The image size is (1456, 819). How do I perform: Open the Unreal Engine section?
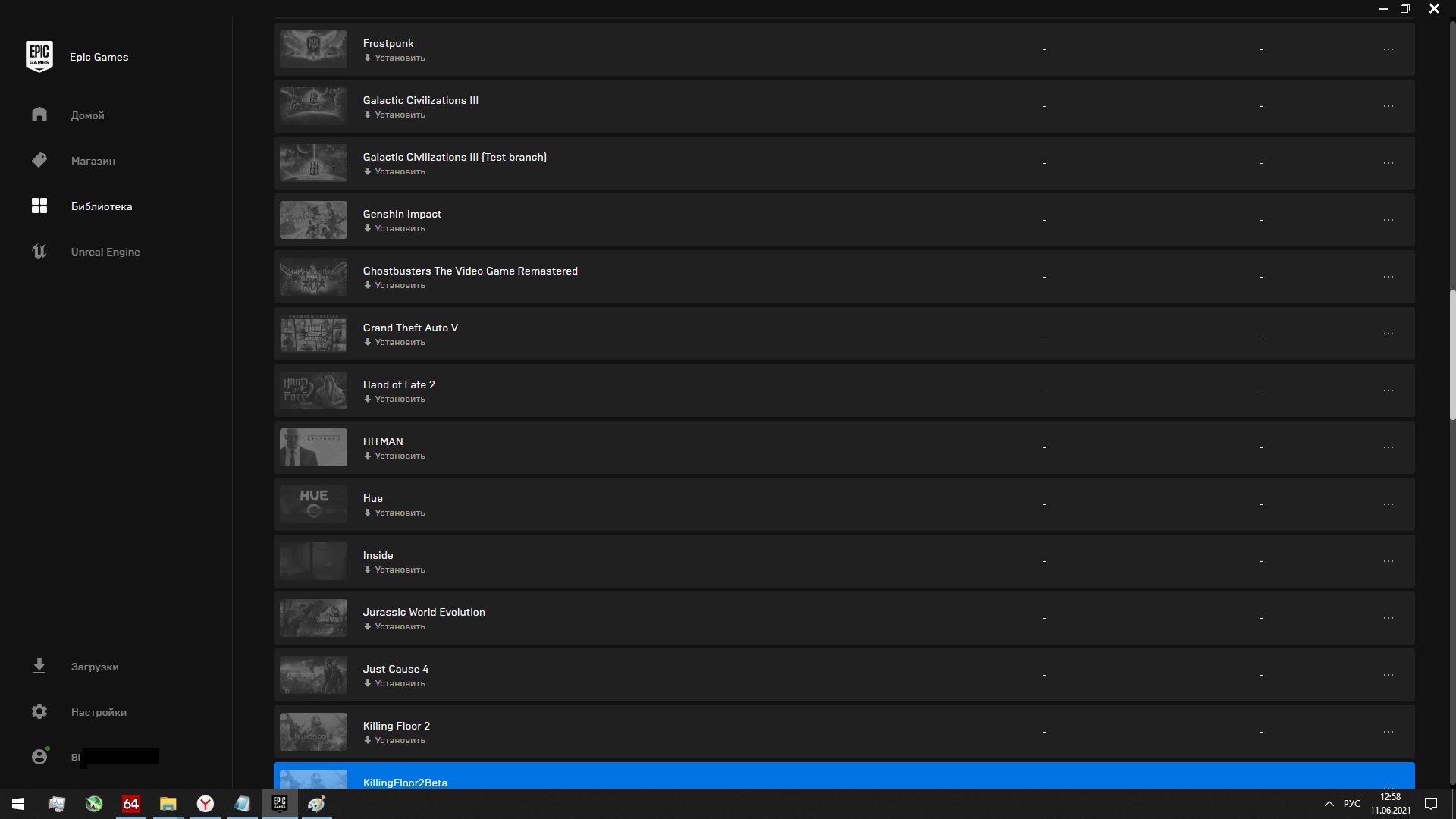(105, 252)
